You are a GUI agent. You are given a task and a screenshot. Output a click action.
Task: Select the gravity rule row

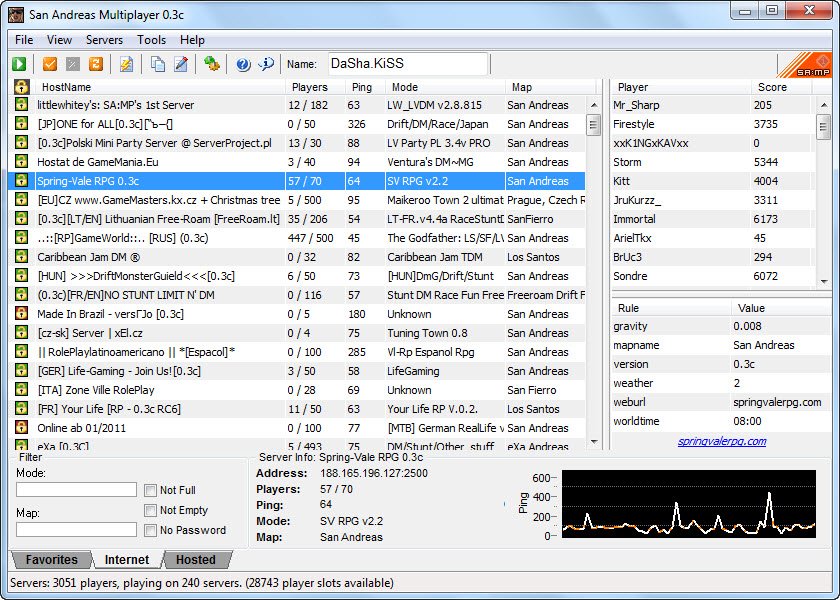pos(721,326)
